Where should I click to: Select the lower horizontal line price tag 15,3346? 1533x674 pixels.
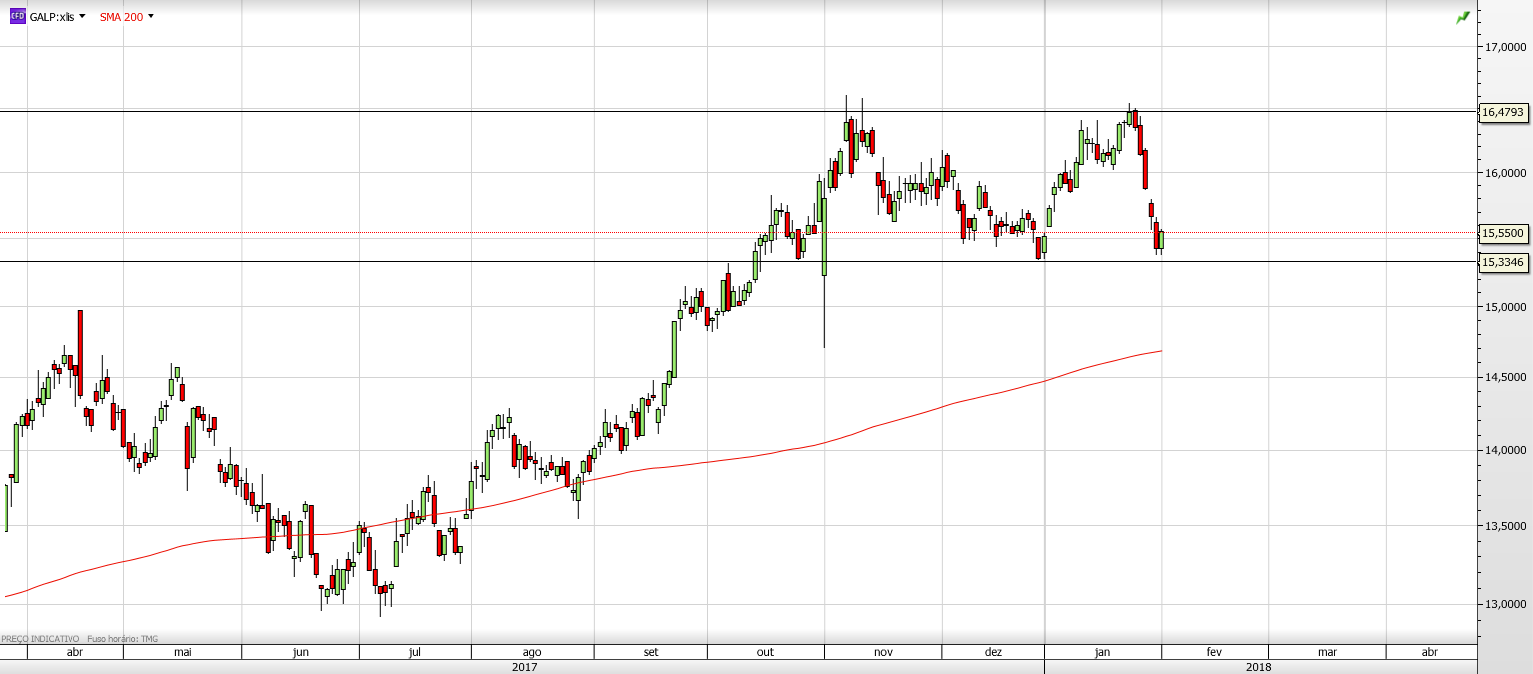1502,262
